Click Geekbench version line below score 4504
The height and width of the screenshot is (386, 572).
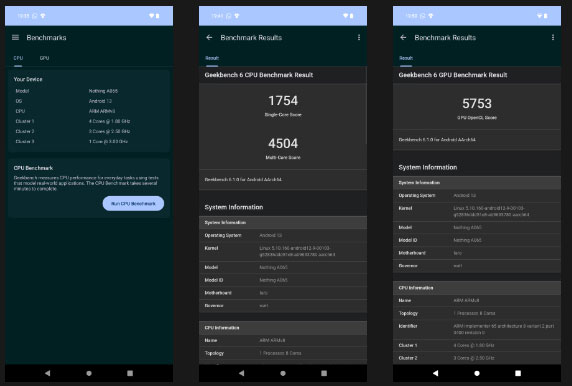point(243,180)
